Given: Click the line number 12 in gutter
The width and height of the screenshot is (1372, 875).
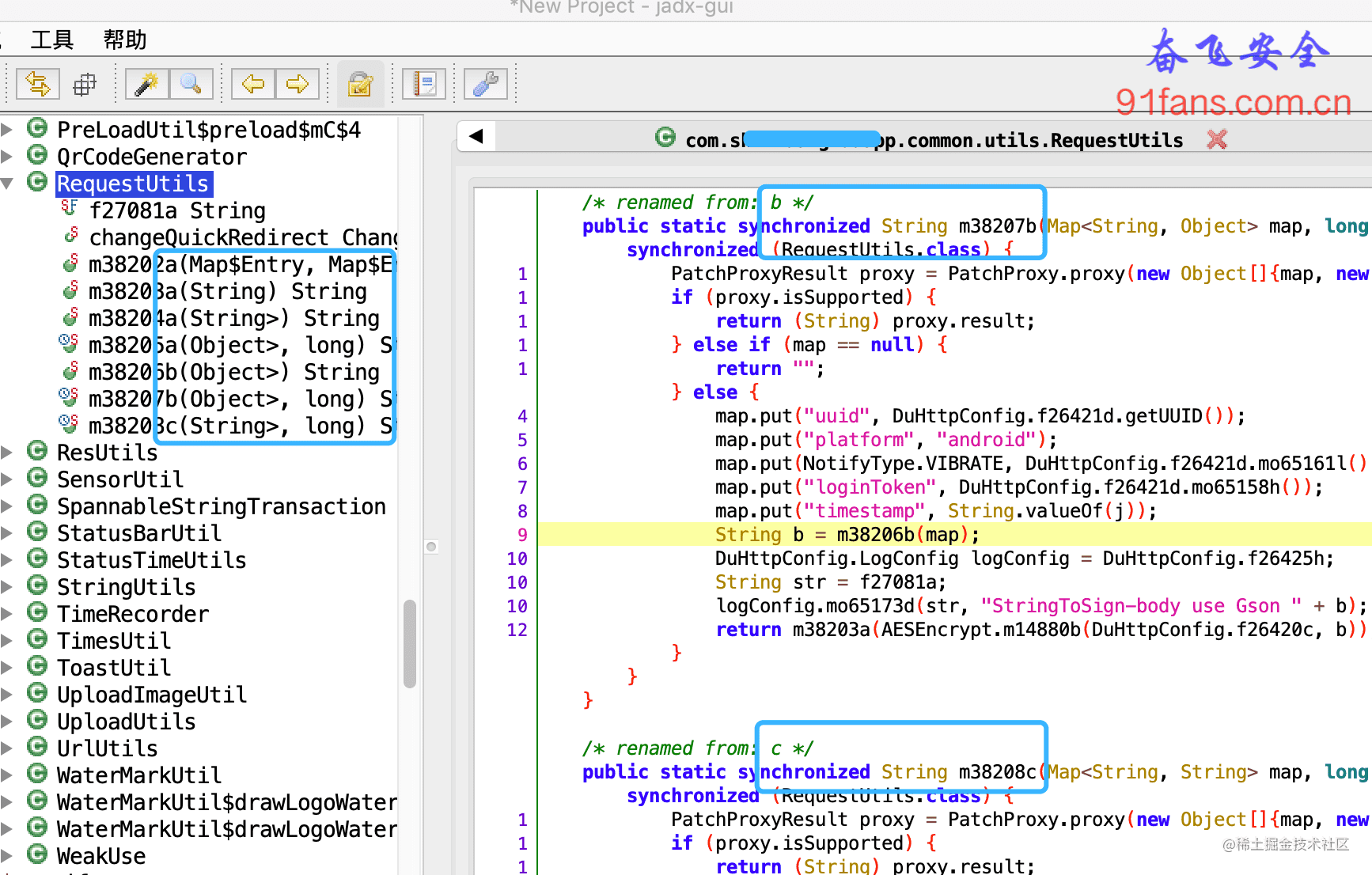Looking at the screenshot, I should pyautogui.click(x=517, y=630).
